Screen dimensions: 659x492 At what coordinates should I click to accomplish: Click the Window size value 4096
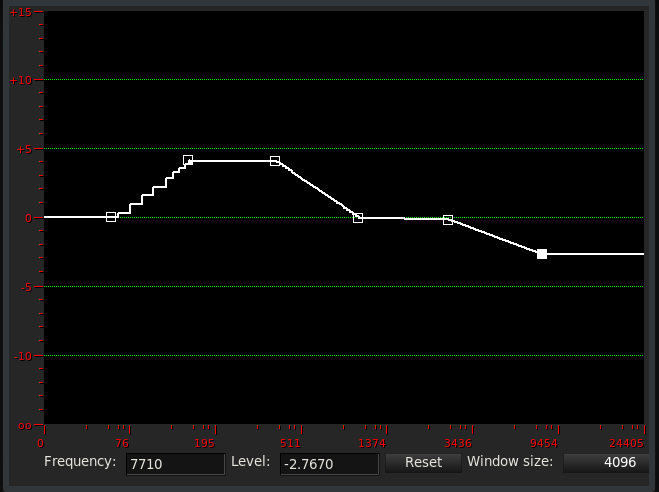coord(606,463)
